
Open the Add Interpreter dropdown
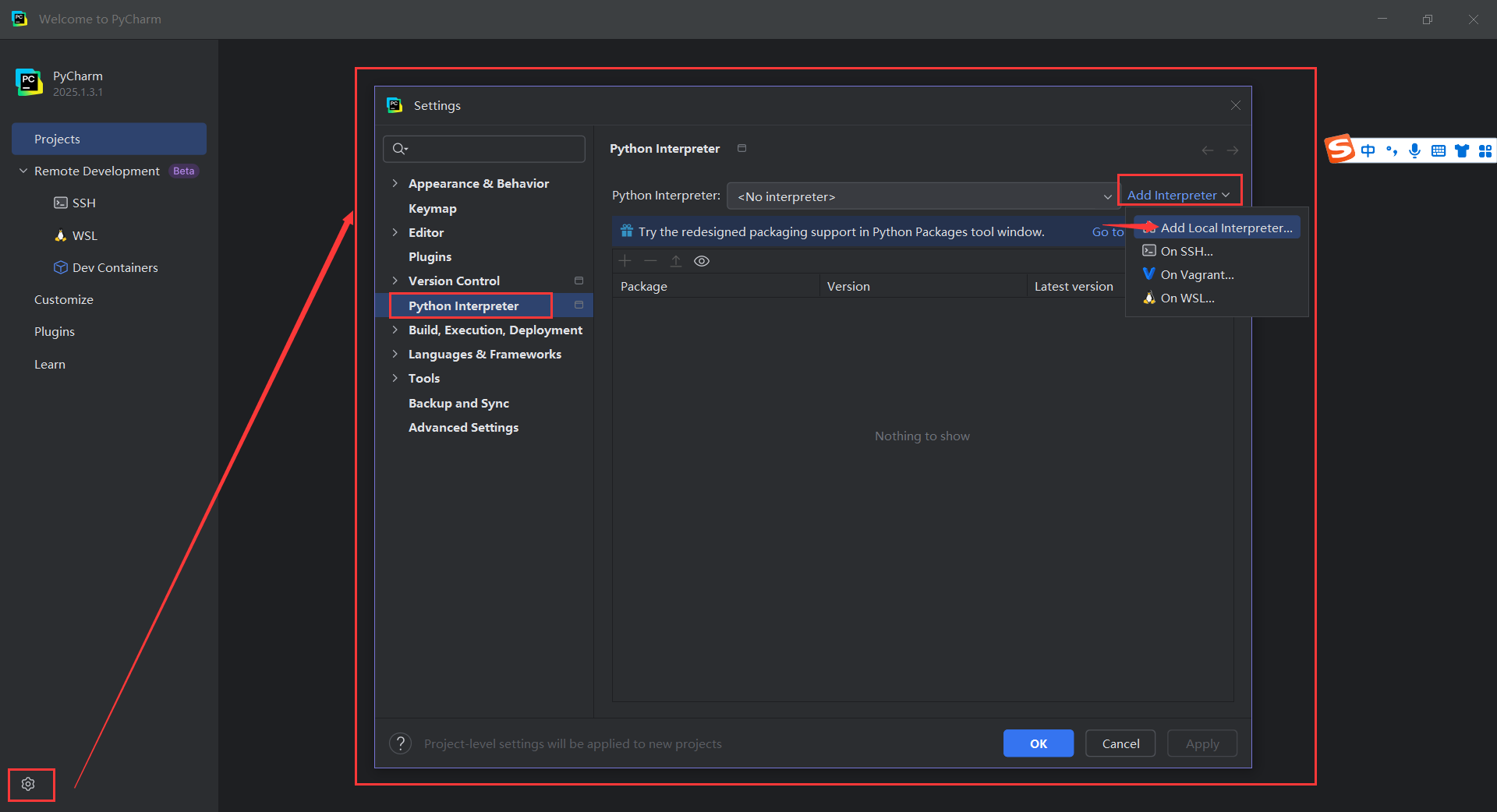[x=1179, y=195]
